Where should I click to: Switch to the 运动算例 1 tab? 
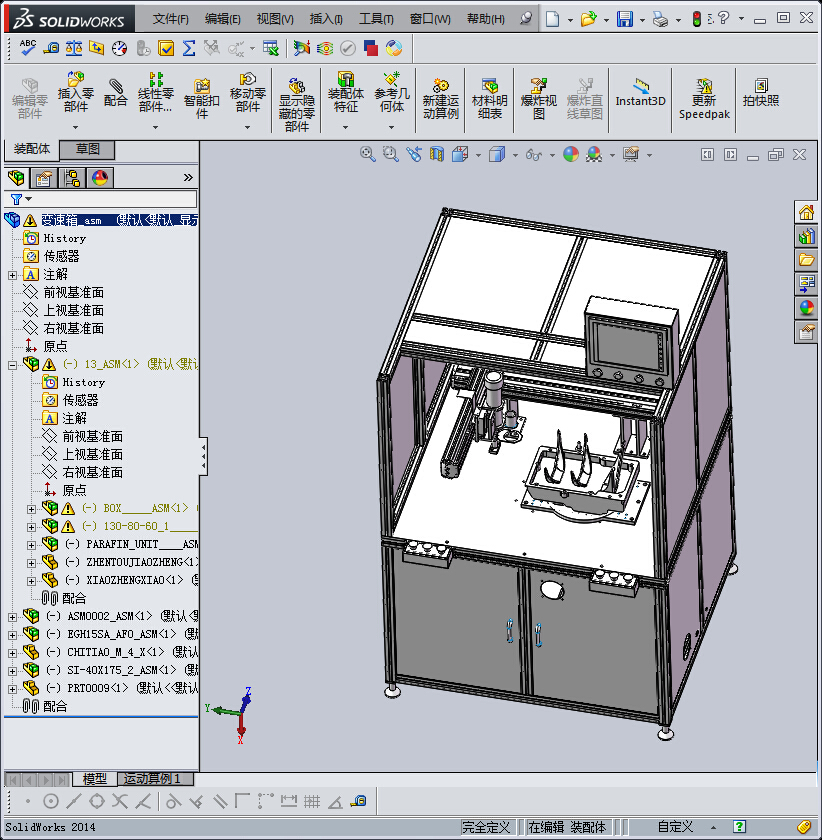tap(155, 778)
